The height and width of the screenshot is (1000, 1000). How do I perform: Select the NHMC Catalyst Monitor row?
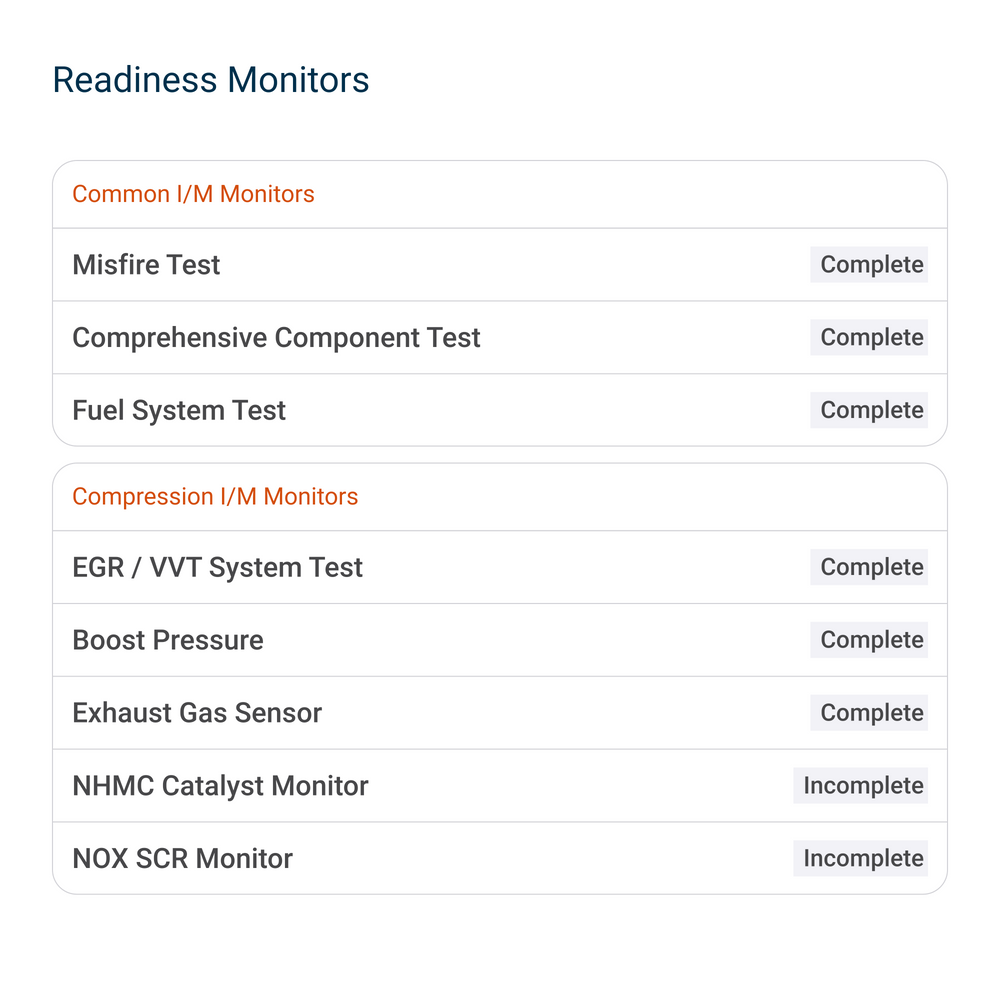point(500,785)
